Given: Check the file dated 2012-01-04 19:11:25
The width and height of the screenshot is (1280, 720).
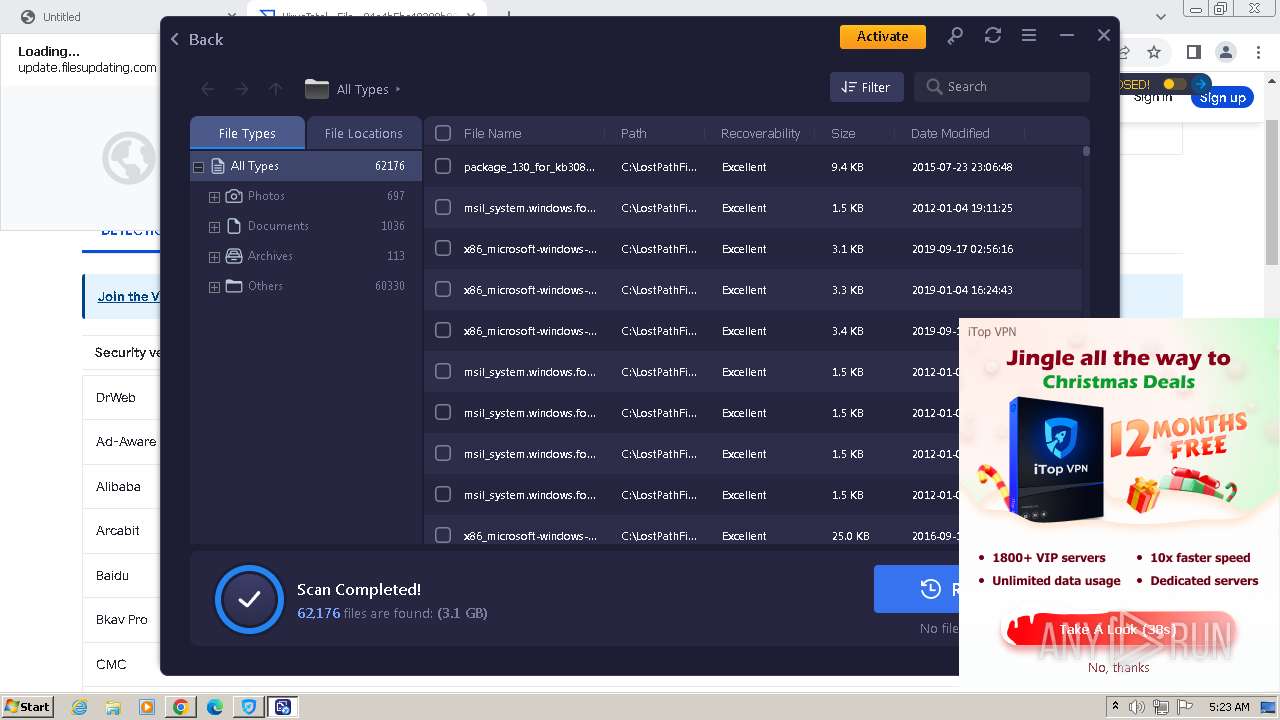Looking at the screenshot, I should [443, 208].
